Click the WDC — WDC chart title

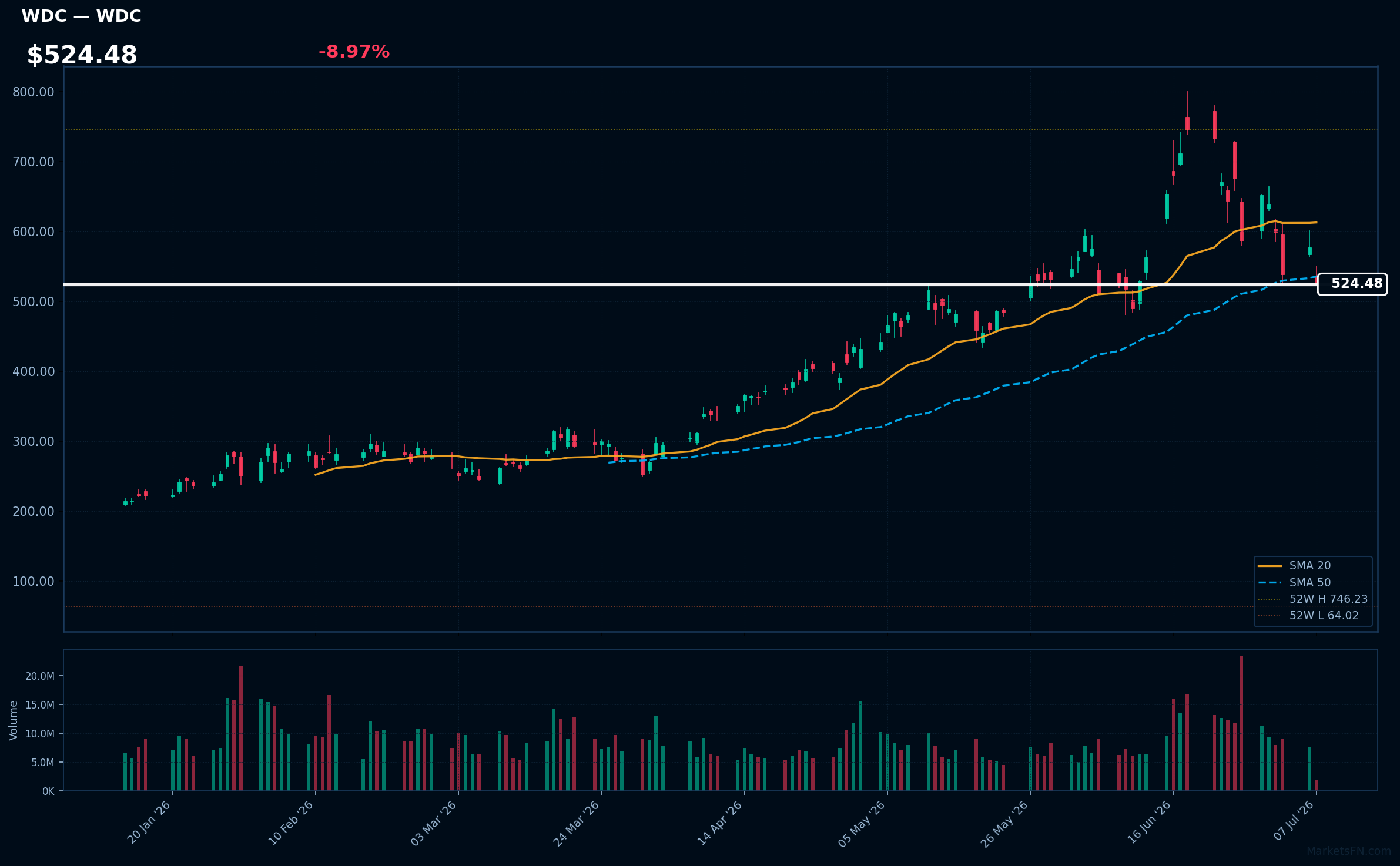click(x=81, y=16)
